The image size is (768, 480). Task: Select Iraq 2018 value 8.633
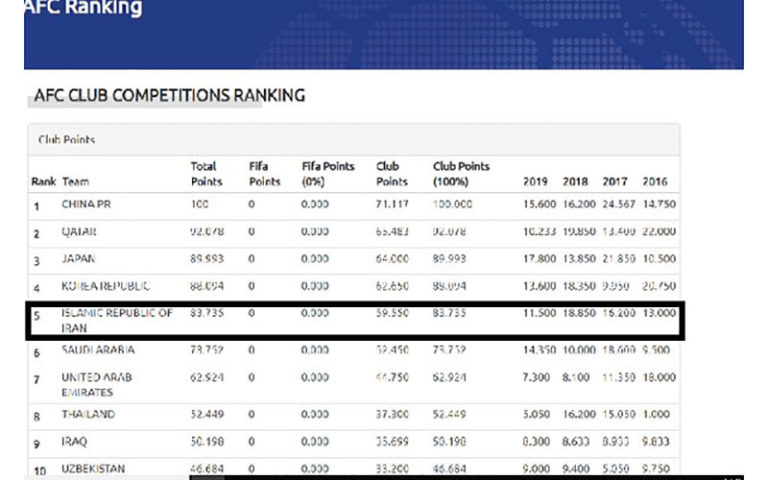[576, 442]
